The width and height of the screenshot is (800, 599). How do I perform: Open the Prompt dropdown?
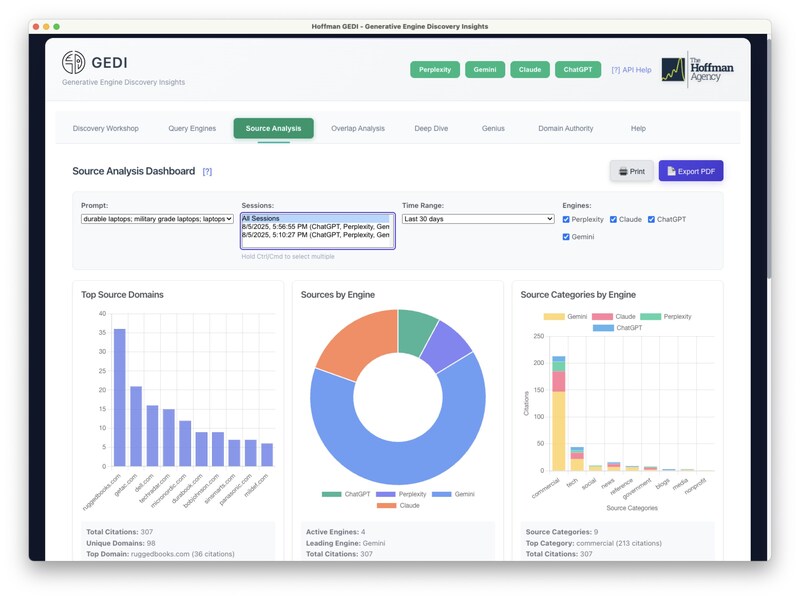157,219
